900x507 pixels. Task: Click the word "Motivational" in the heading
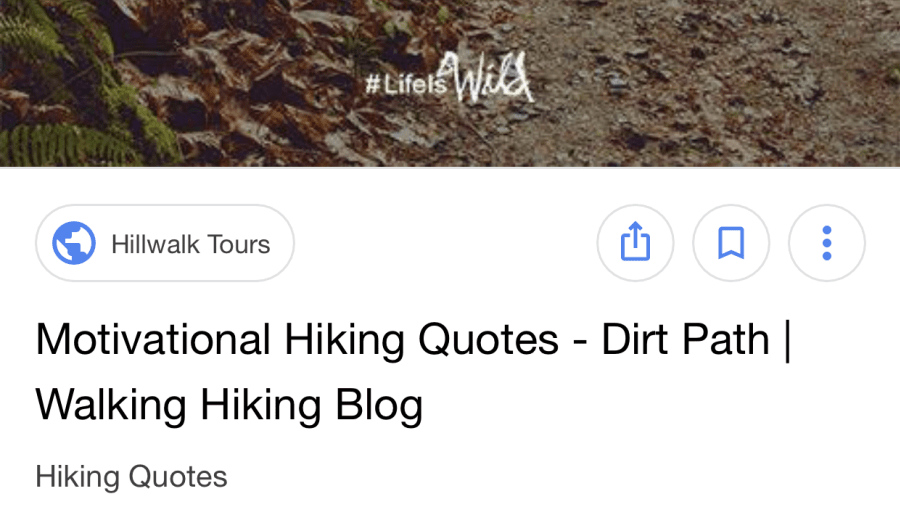pos(153,339)
